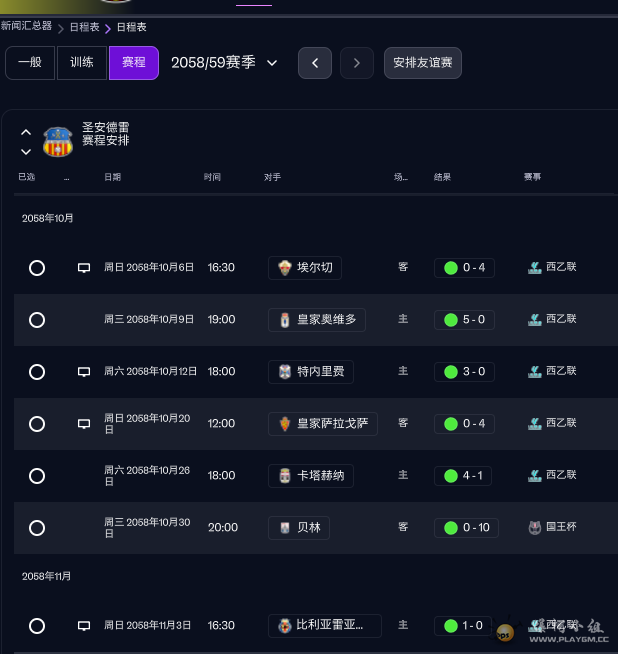Click the TV icon for 埃尔切 match
Viewport: 618px width, 654px height.
coord(84,268)
